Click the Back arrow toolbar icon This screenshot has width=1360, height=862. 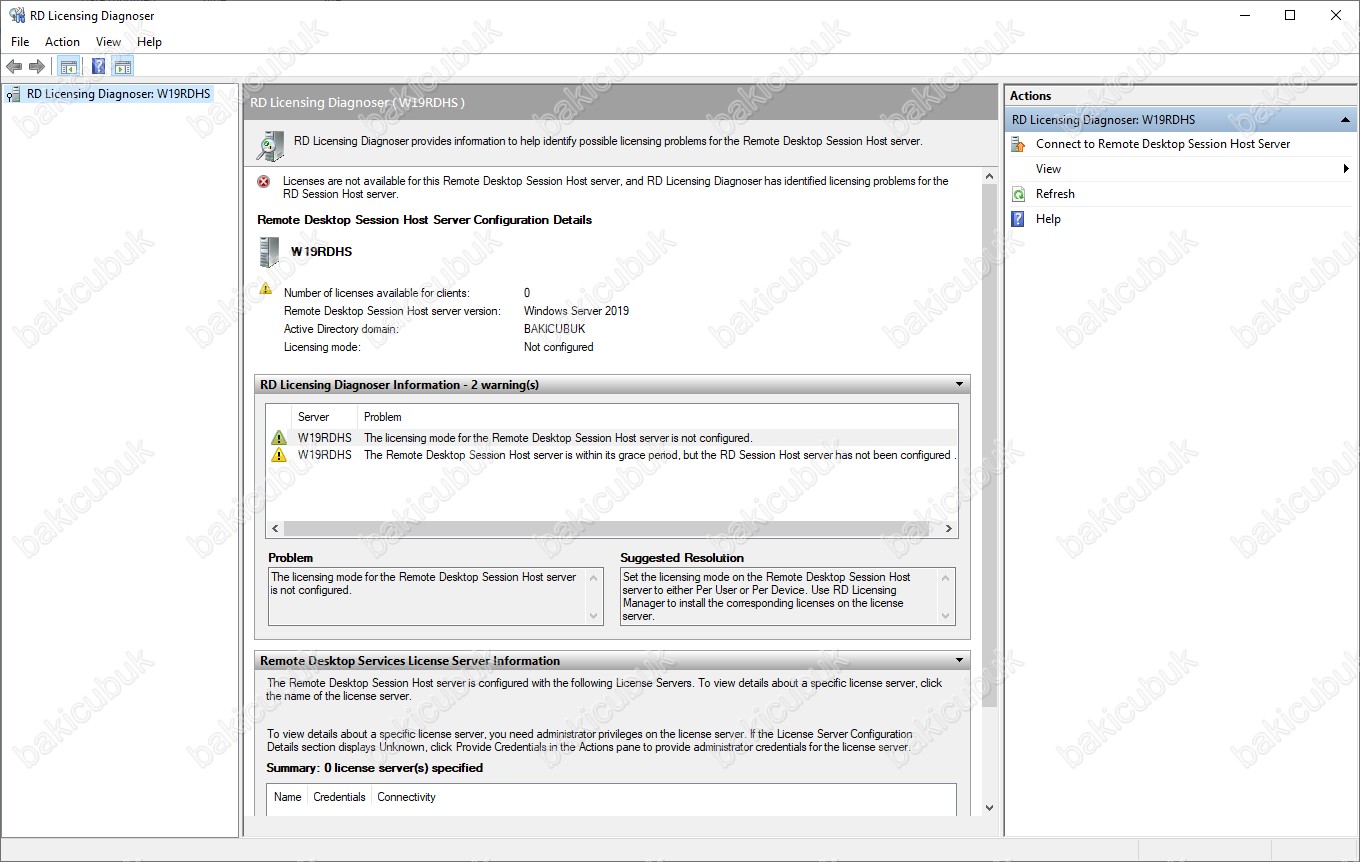[14, 67]
